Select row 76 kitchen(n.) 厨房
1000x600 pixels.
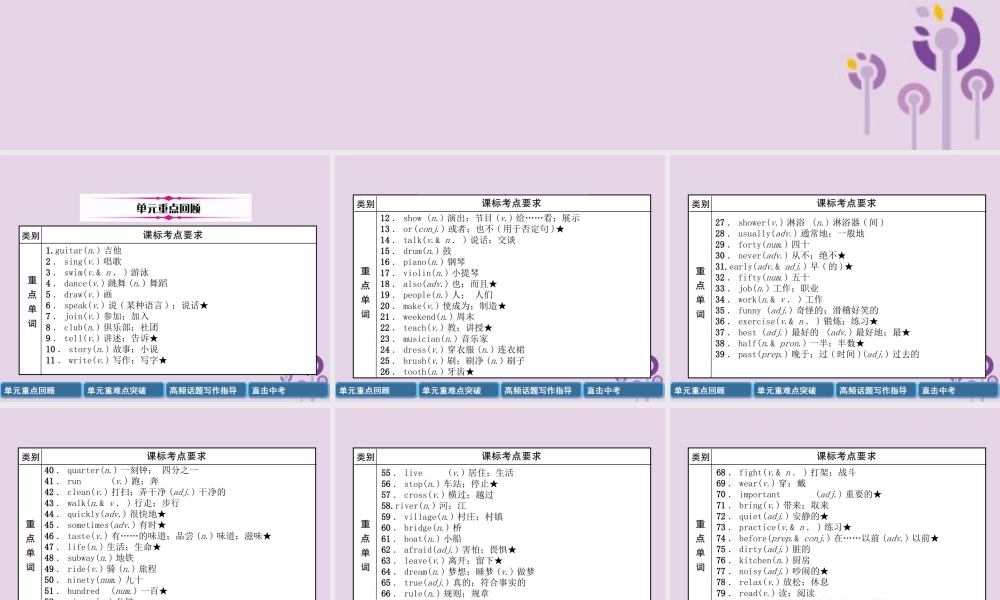click(x=763, y=560)
